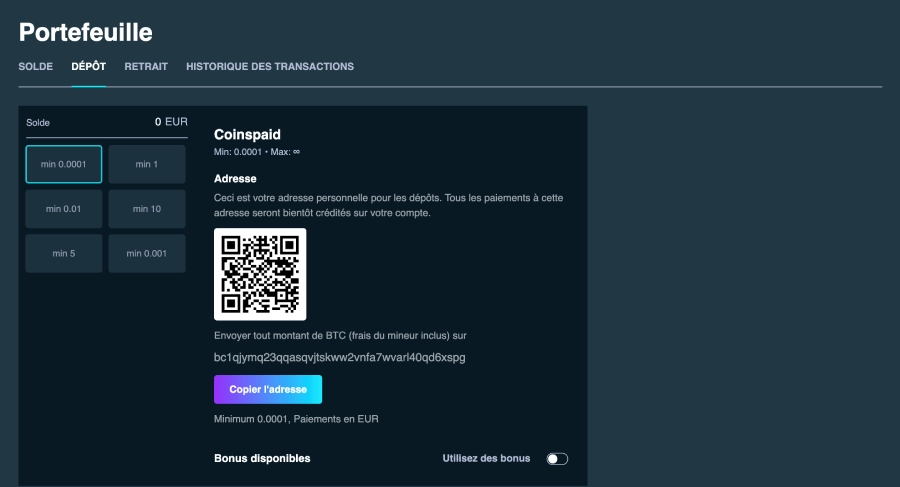Switch to the Solde tab
This screenshot has width=900, height=487.
tap(35, 67)
